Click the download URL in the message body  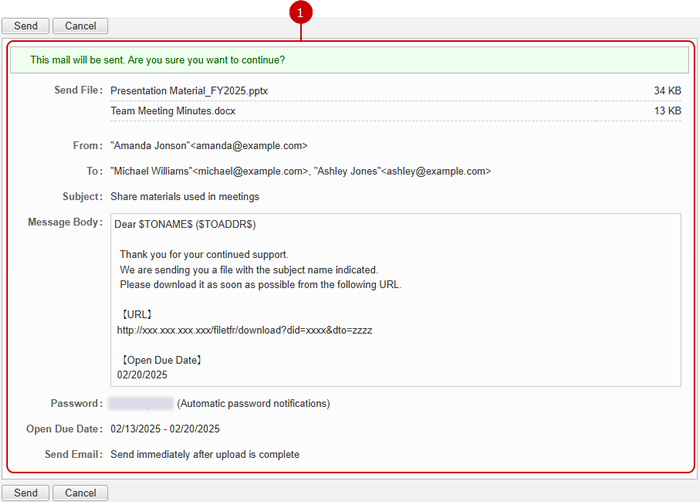(245, 330)
